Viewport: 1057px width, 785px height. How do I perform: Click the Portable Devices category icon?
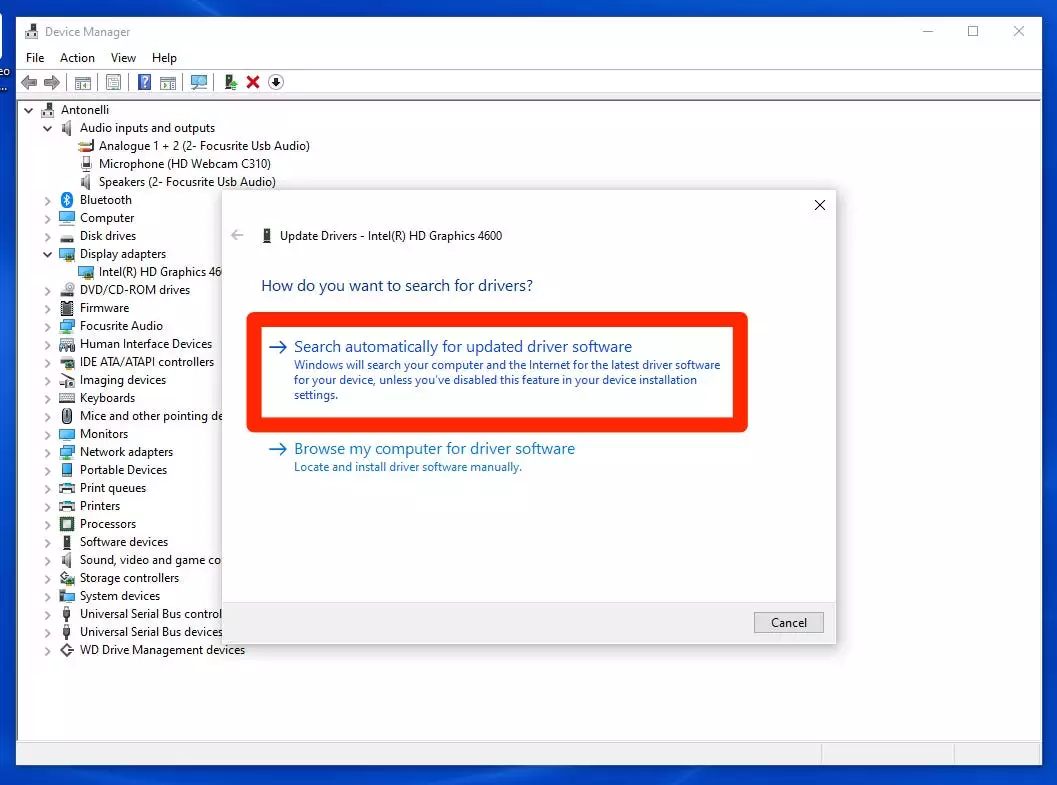tap(67, 470)
